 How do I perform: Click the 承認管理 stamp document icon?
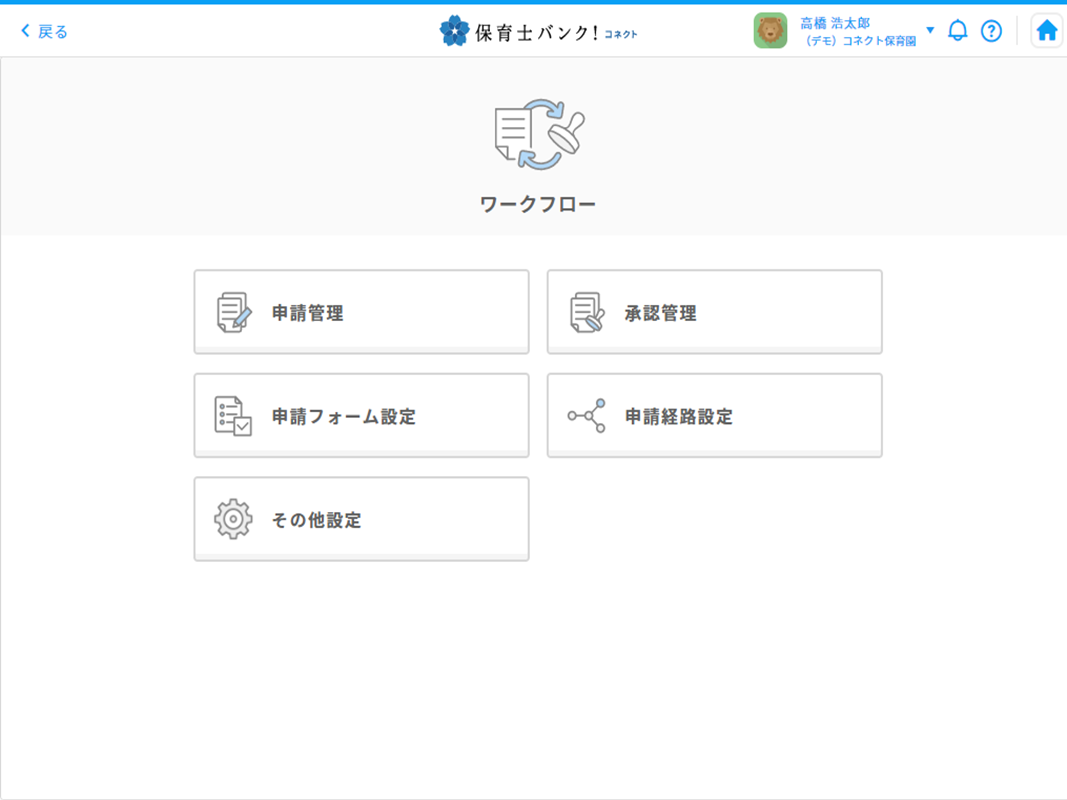pyautogui.click(x=587, y=313)
